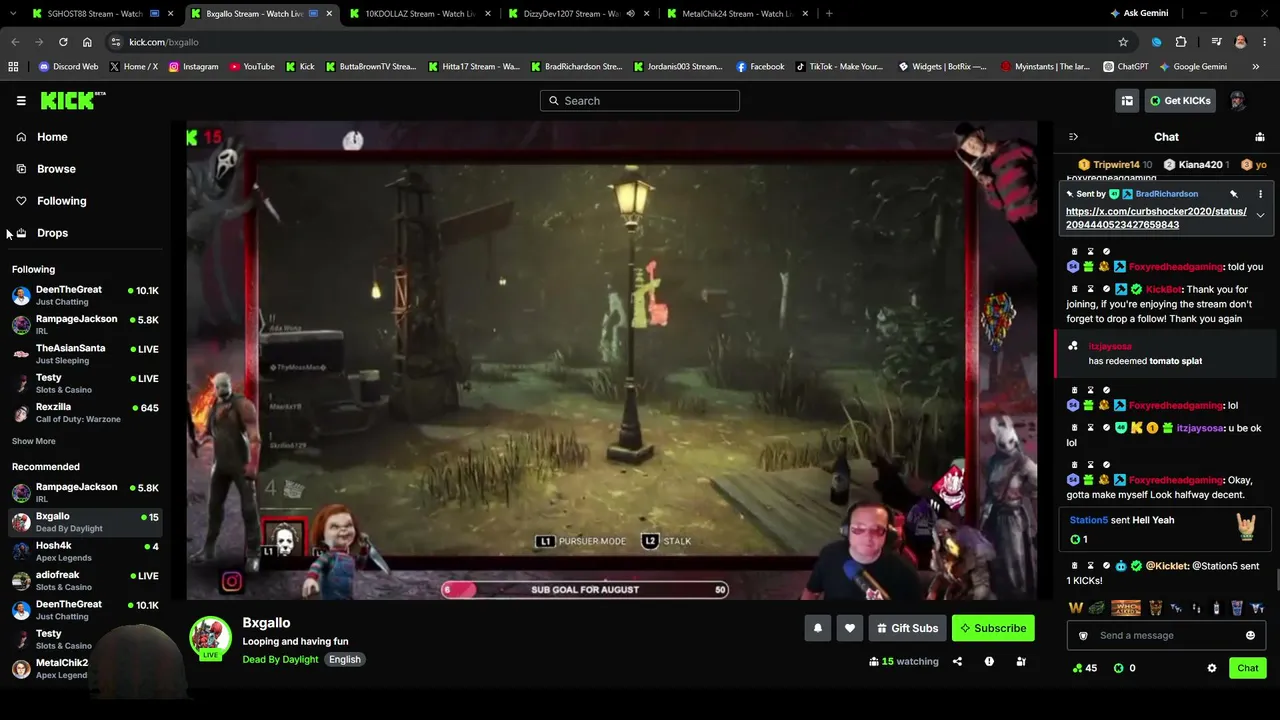Follow Bxgallo with the heart button
This screenshot has width=1280, height=720.
click(850, 628)
